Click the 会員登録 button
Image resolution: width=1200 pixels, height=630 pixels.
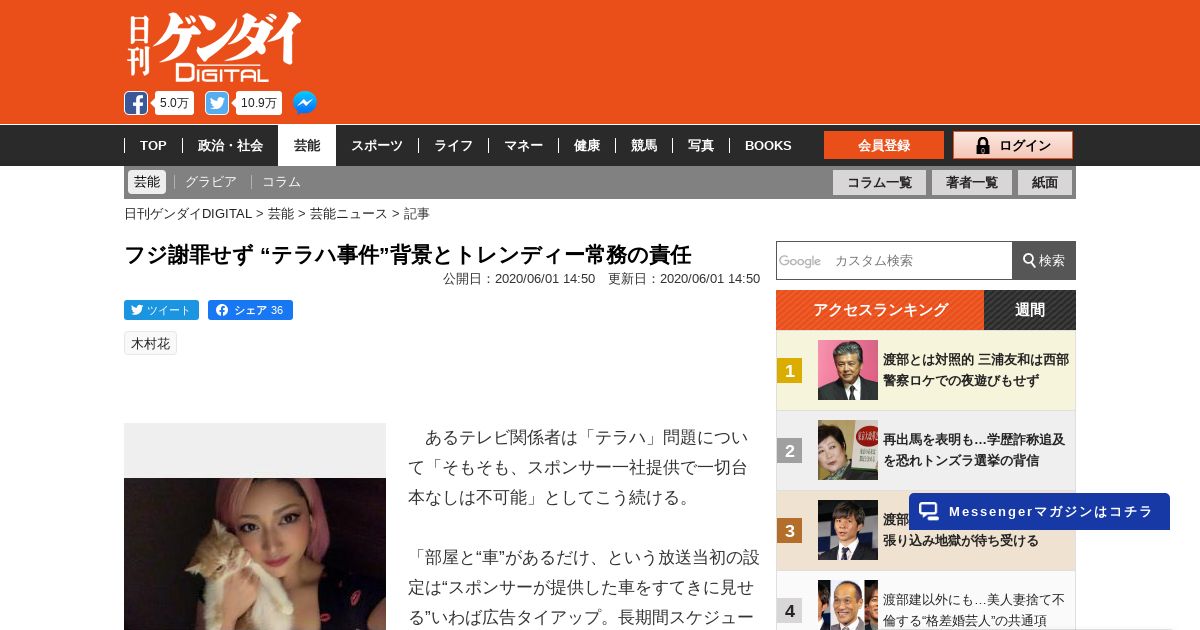(x=884, y=145)
